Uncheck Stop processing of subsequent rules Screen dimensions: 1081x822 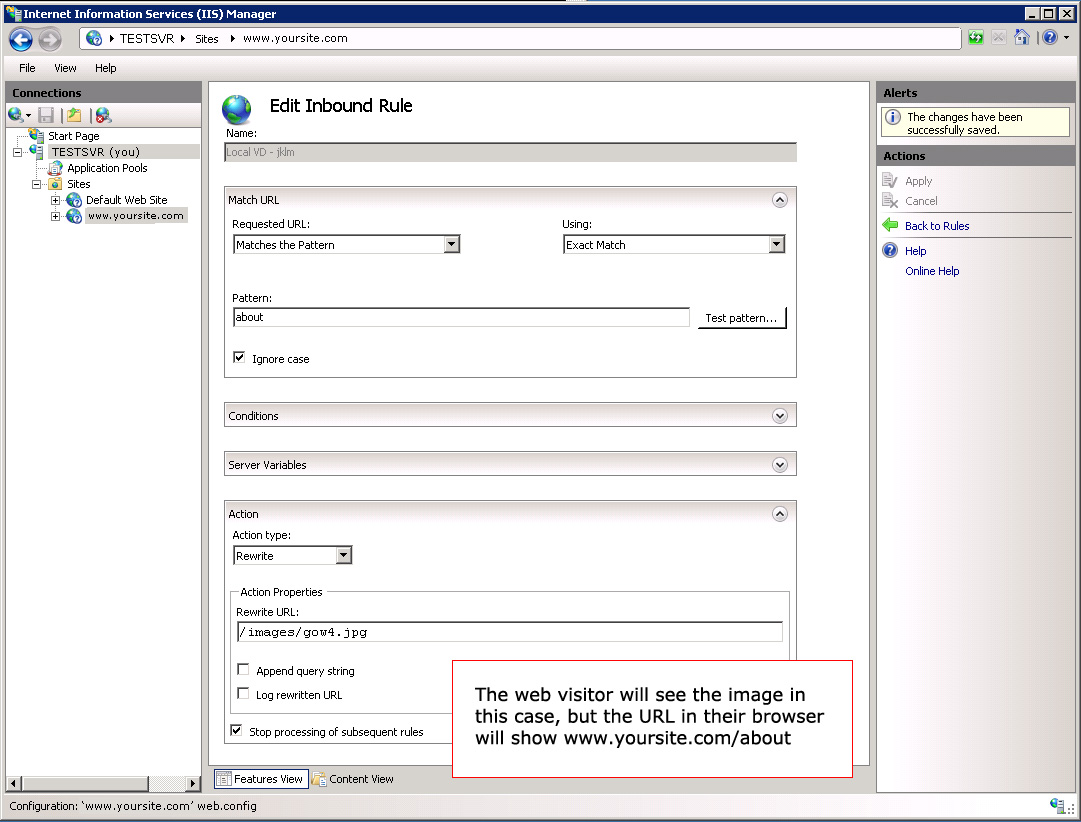pos(236,730)
